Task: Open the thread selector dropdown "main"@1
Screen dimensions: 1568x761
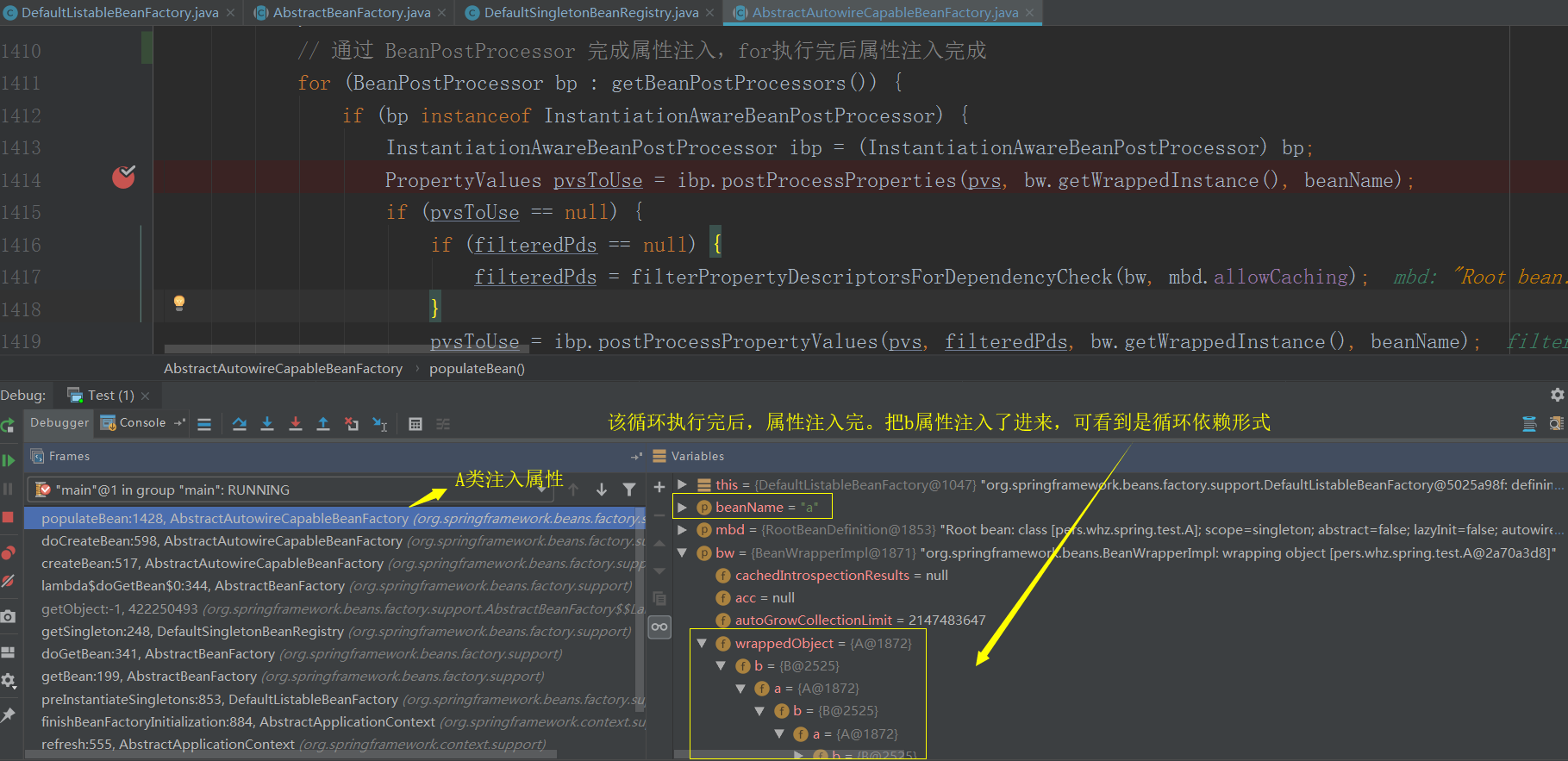Action: (290, 490)
